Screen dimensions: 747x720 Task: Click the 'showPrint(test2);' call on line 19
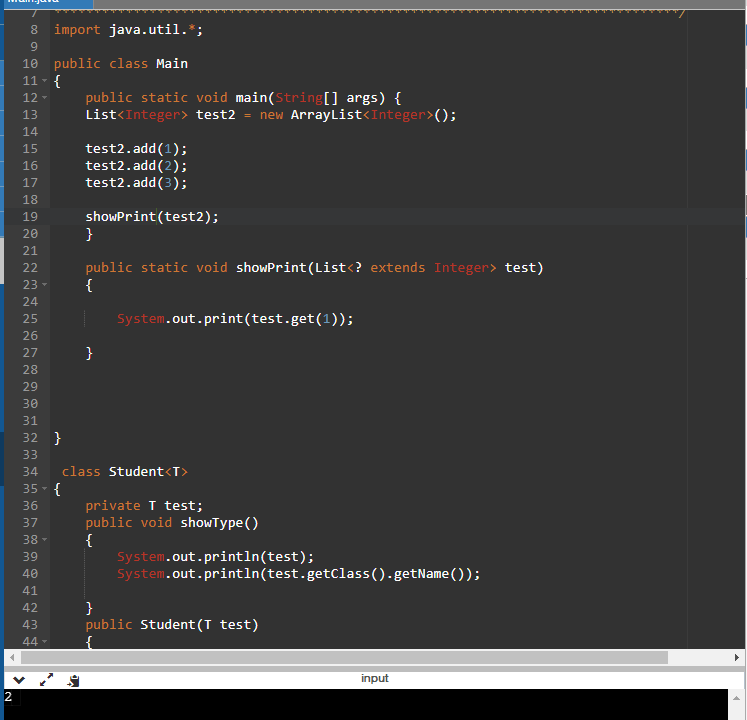point(152,217)
